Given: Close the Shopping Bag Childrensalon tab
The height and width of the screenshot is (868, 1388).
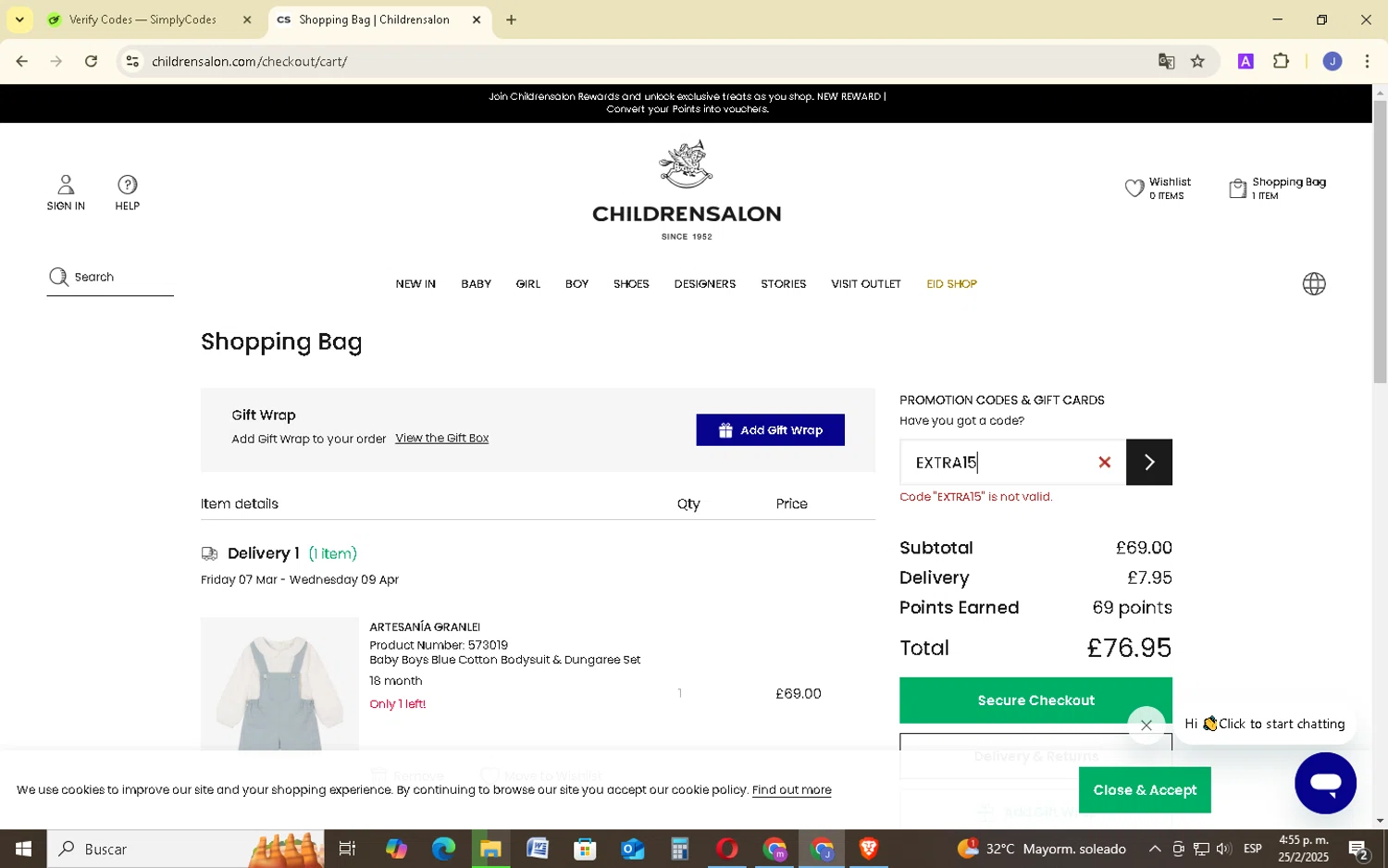Looking at the screenshot, I should point(477,19).
